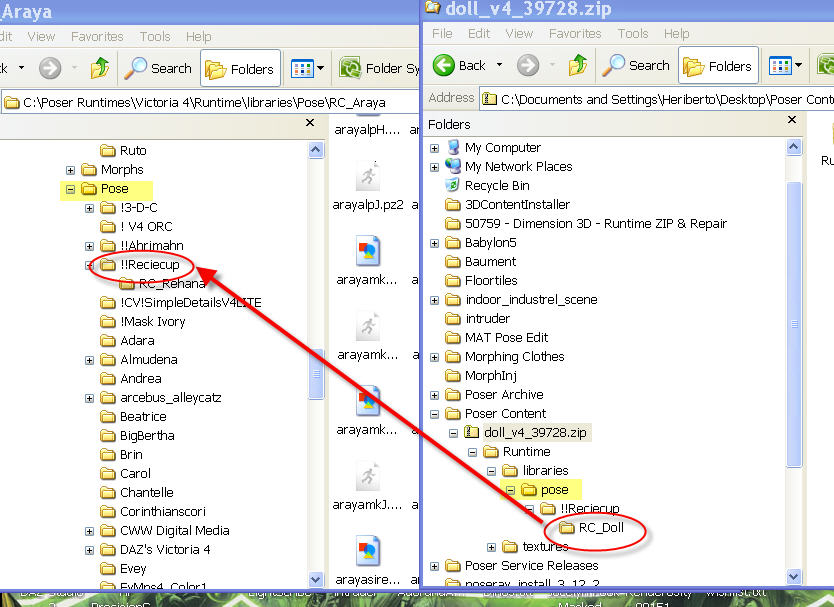Expand the indoor_industrel_scene folder
834x607 pixels.
pyautogui.click(x=435, y=301)
